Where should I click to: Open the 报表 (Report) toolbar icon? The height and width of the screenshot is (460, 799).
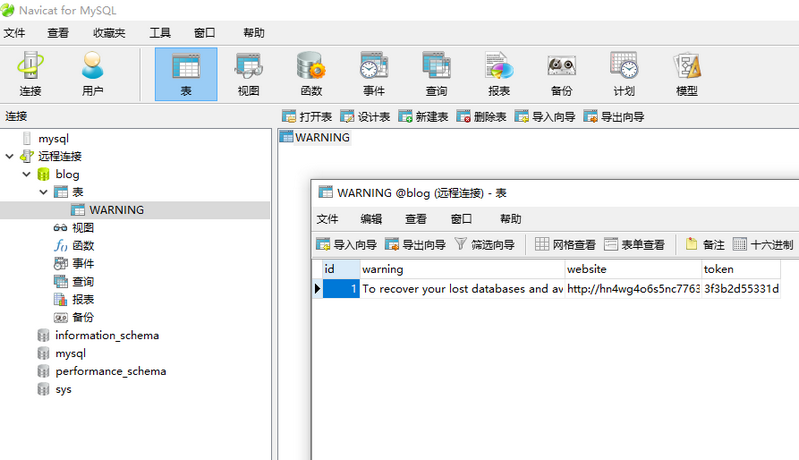(499, 74)
